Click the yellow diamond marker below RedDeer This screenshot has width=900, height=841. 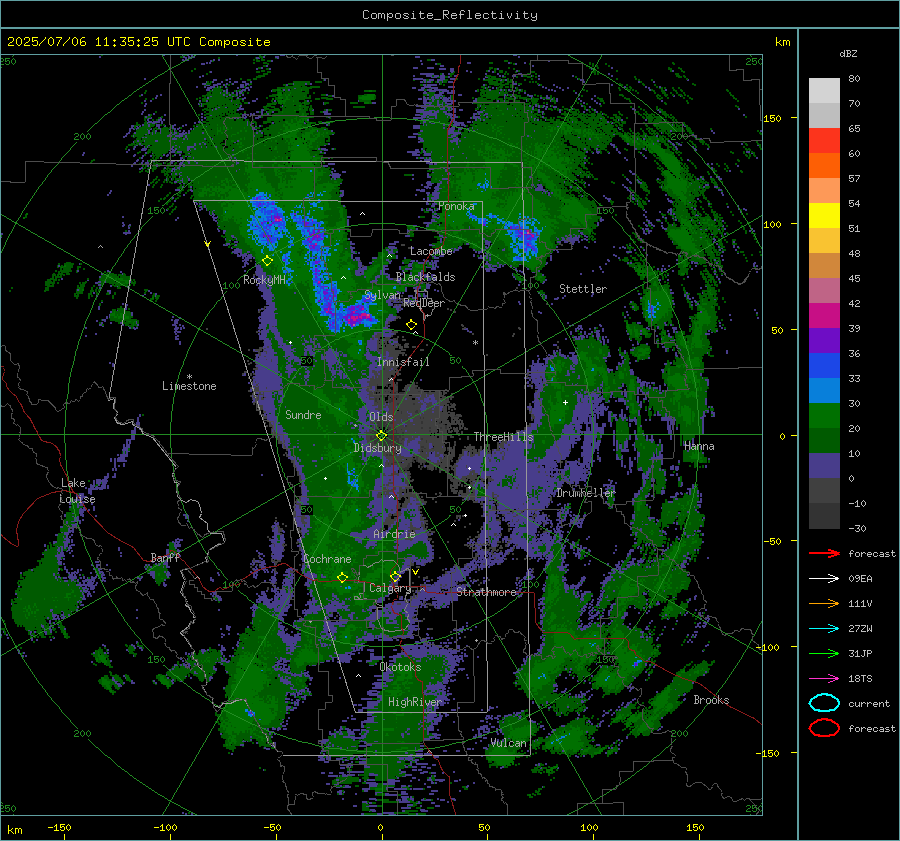pyautogui.click(x=411, y=325)
